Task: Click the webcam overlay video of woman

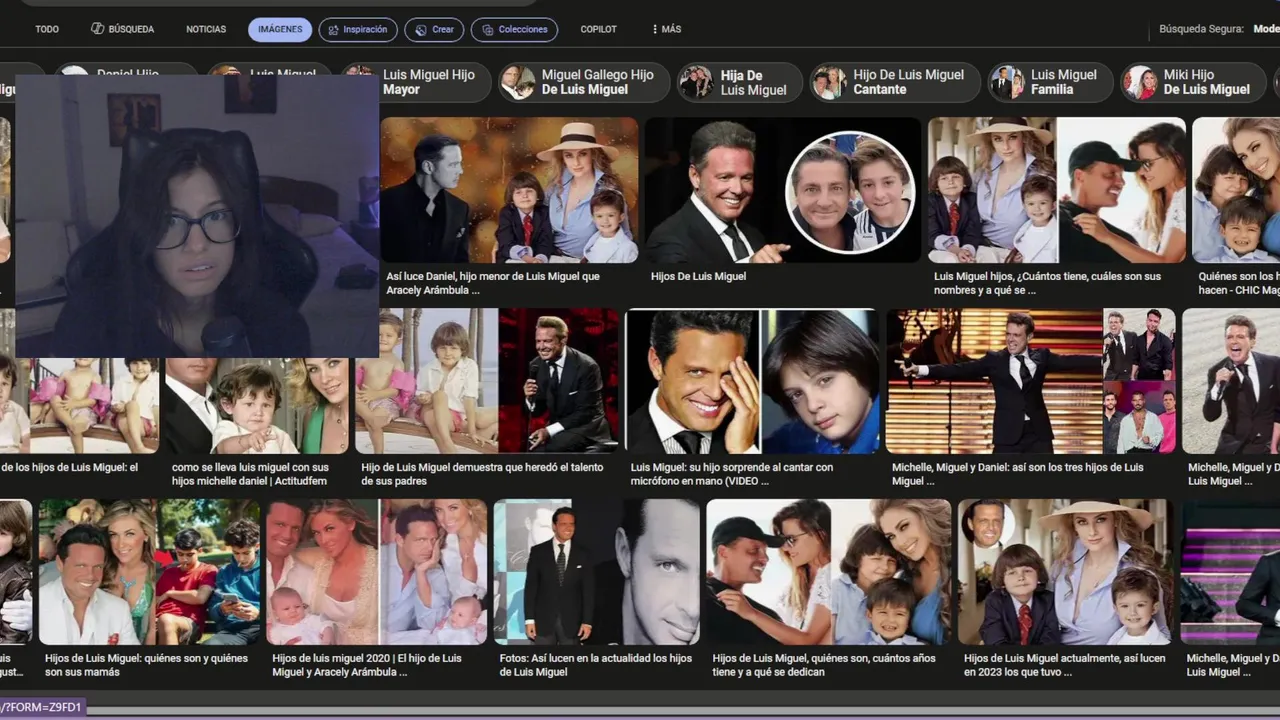Action: (197, 216)
